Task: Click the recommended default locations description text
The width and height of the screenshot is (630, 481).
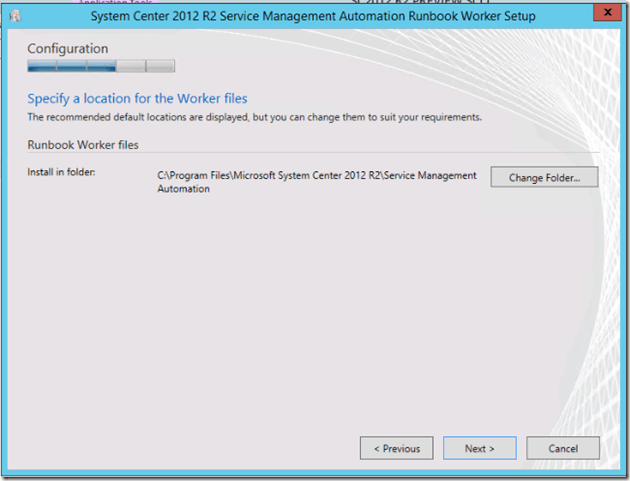Action: [254, 117]
